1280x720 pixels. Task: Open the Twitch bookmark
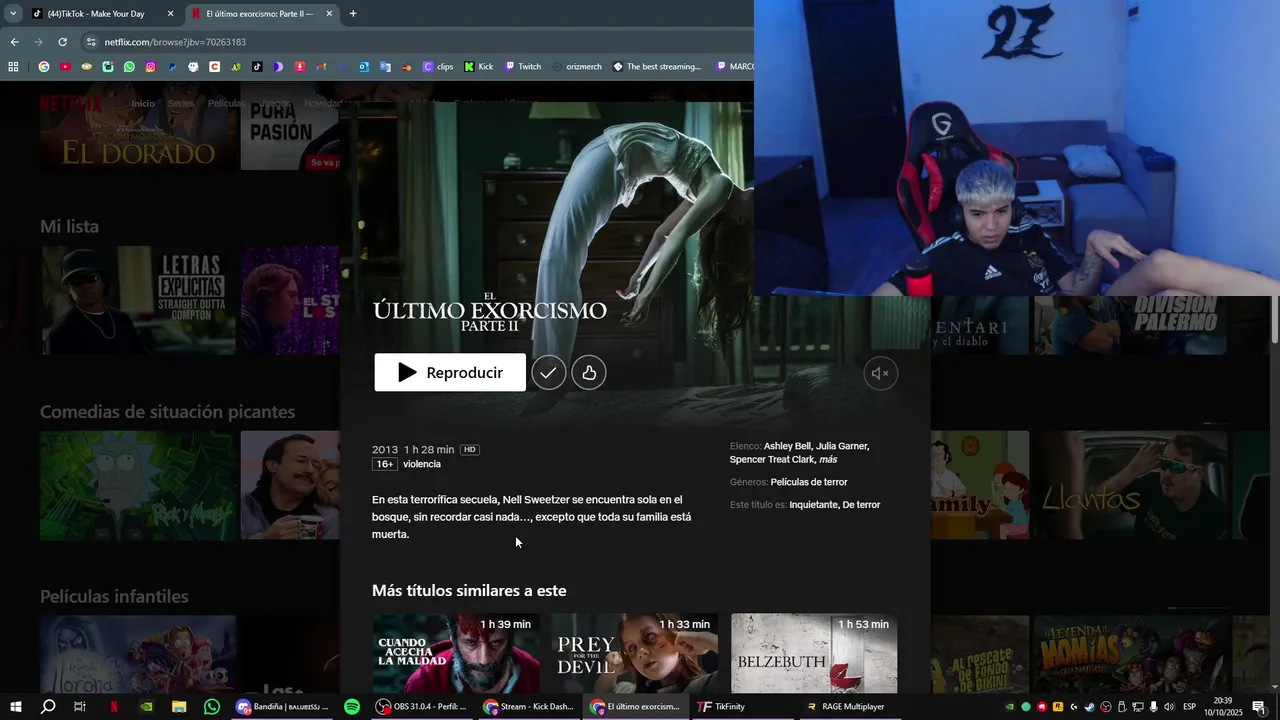coord(523,67)
